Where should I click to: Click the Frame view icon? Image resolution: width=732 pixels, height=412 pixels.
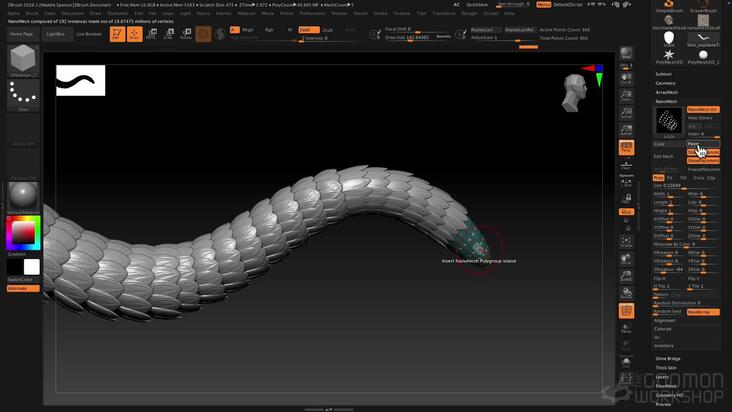[x=626, y=242]
